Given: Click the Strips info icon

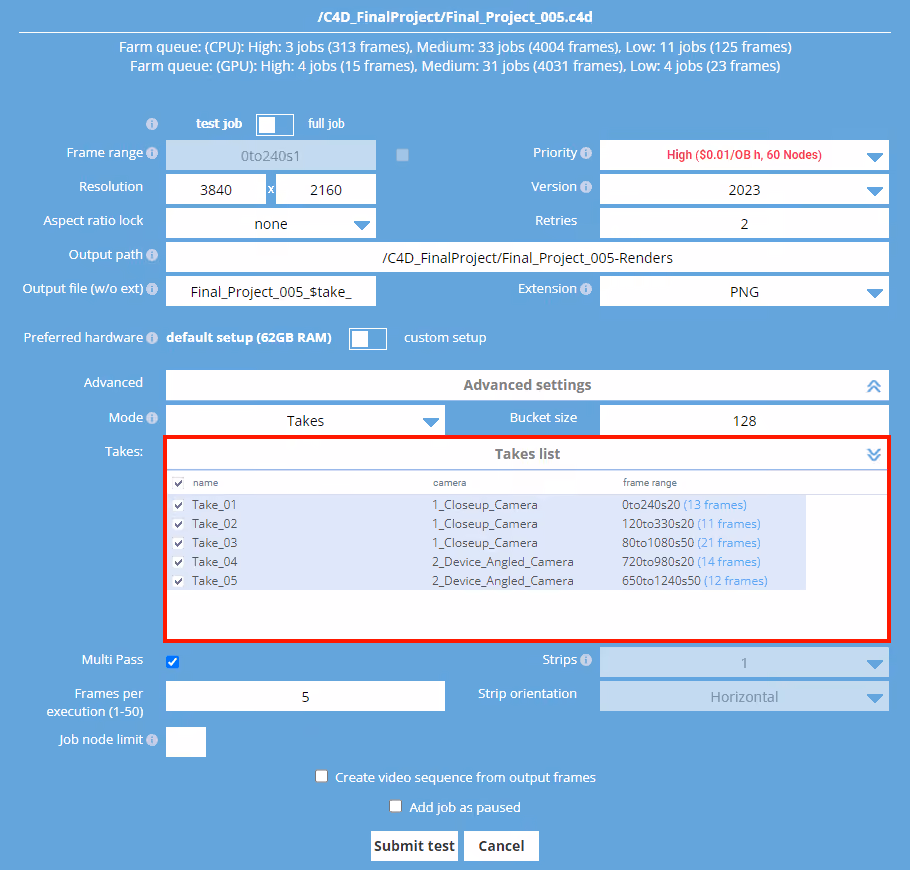Looking at the screenshot, I should 586,660.
